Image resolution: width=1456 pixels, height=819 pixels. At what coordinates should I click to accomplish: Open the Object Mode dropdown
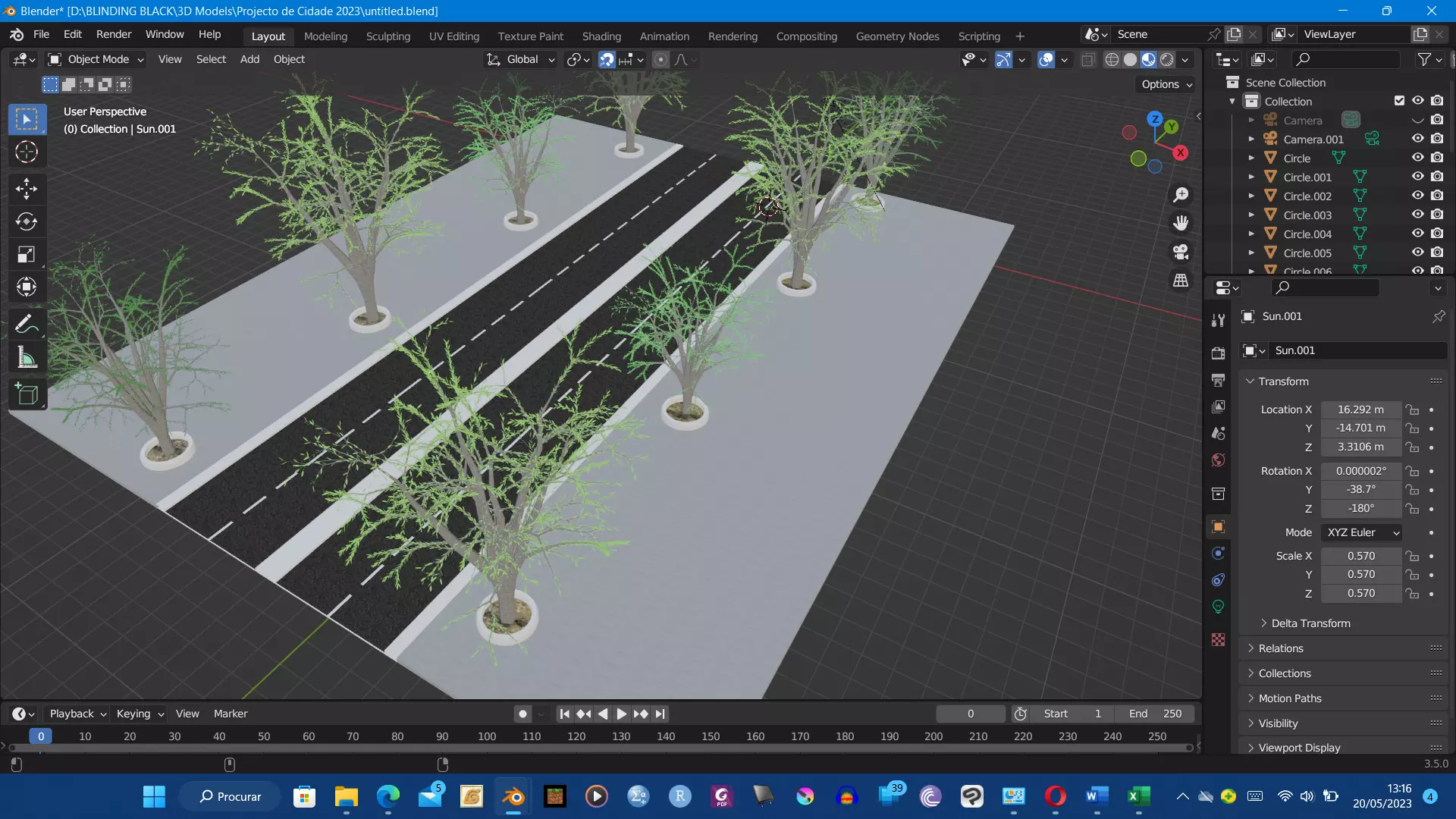tap(96, 59)
